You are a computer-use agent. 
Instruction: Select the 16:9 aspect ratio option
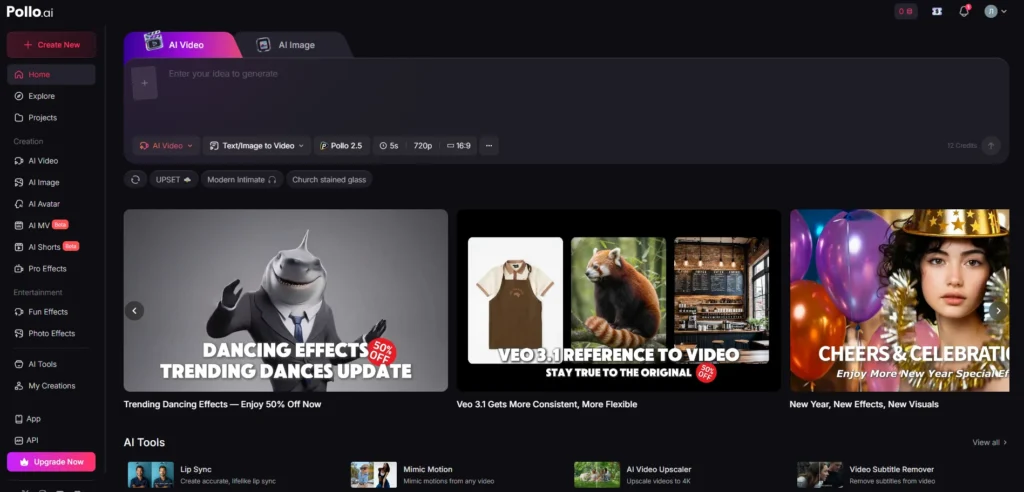click(x=458, y=146)
